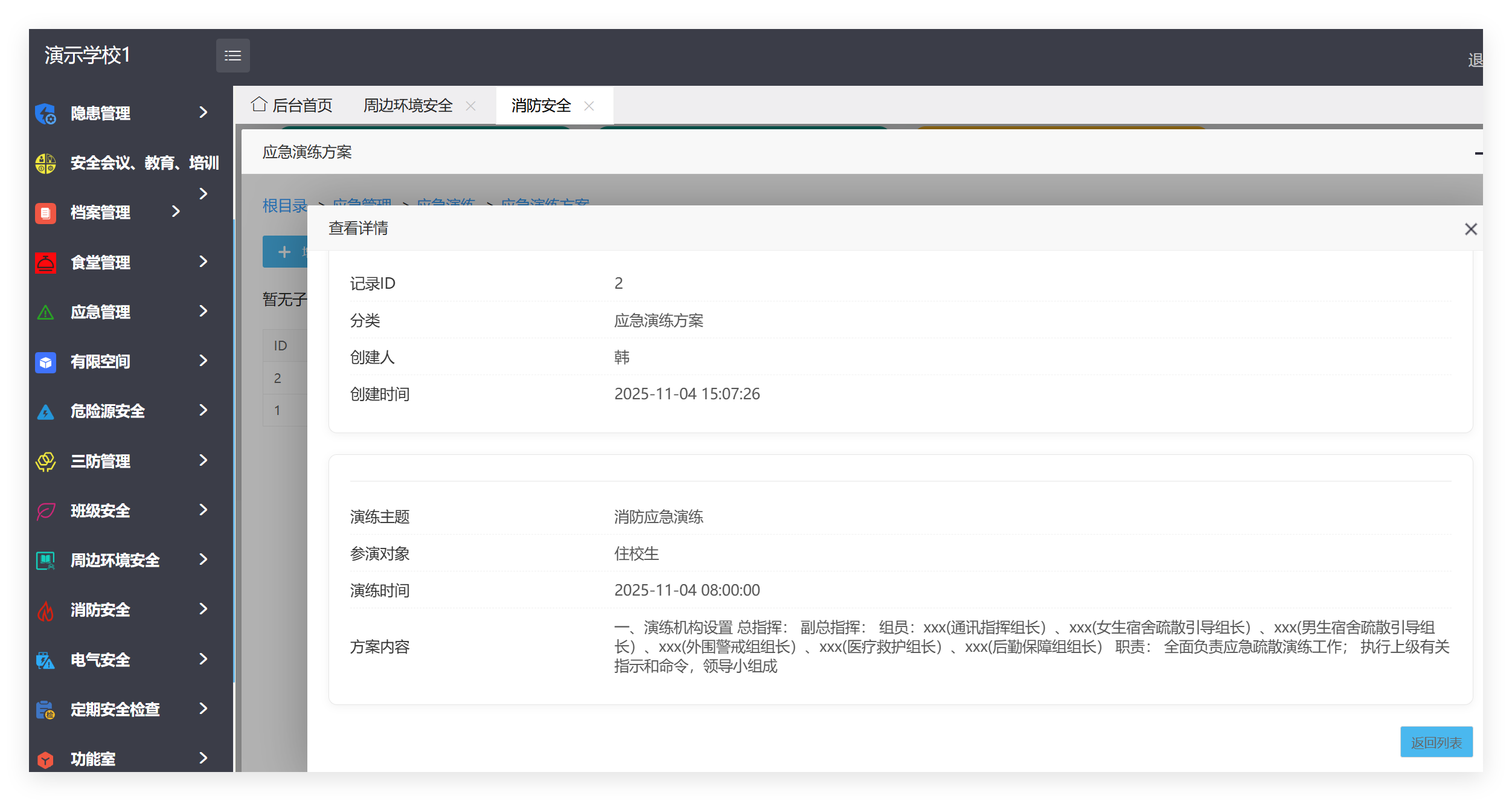The image size is (1512, 801).
Task: Close the 查看详情 dialog with the X
Action: 1470,229
